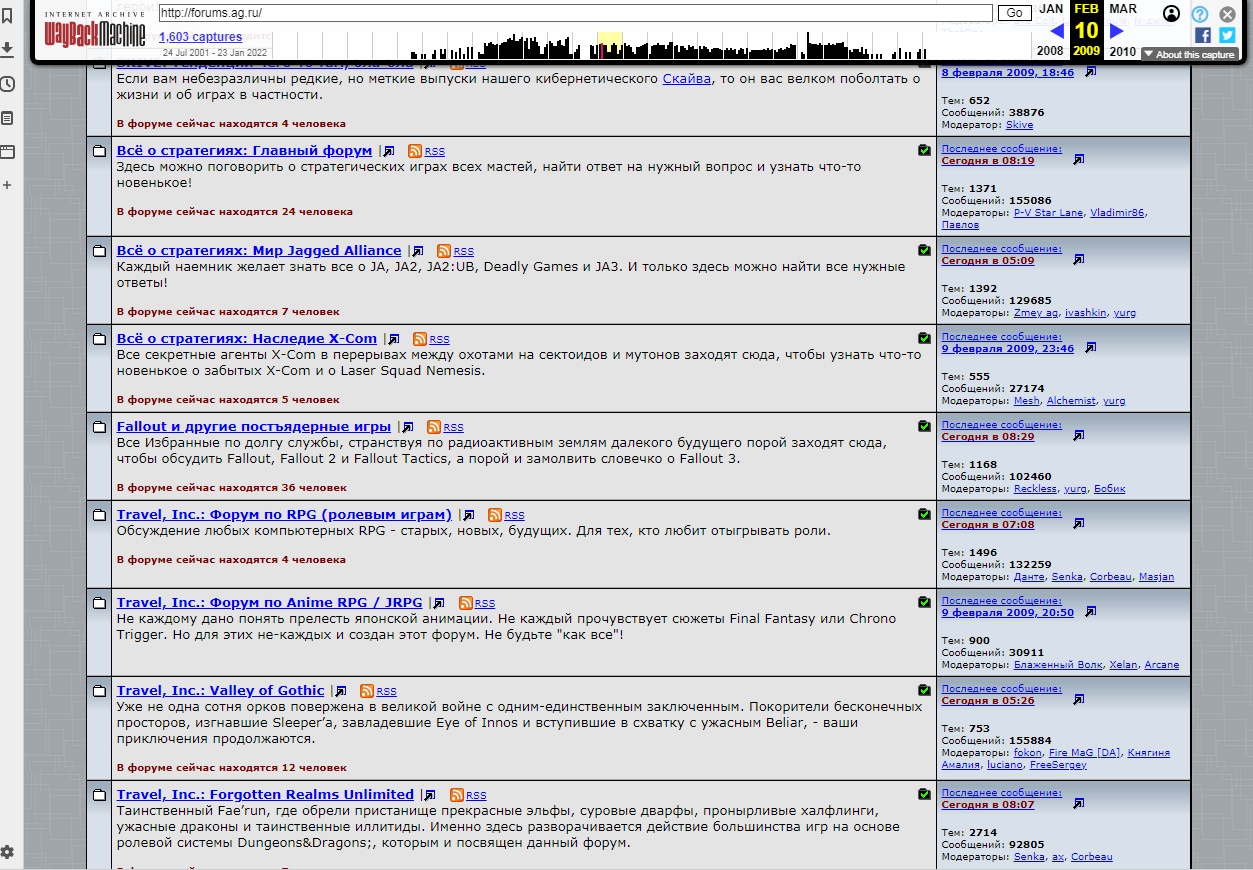Open the settings gear in the sidebar bottom
The image size is (1253, 870).
(x=7, y=852)
